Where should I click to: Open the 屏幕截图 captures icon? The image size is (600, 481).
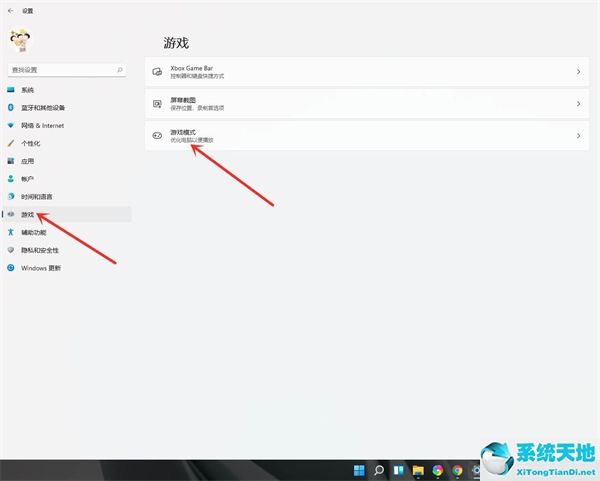pyautogui.click(x=157, y=104)
